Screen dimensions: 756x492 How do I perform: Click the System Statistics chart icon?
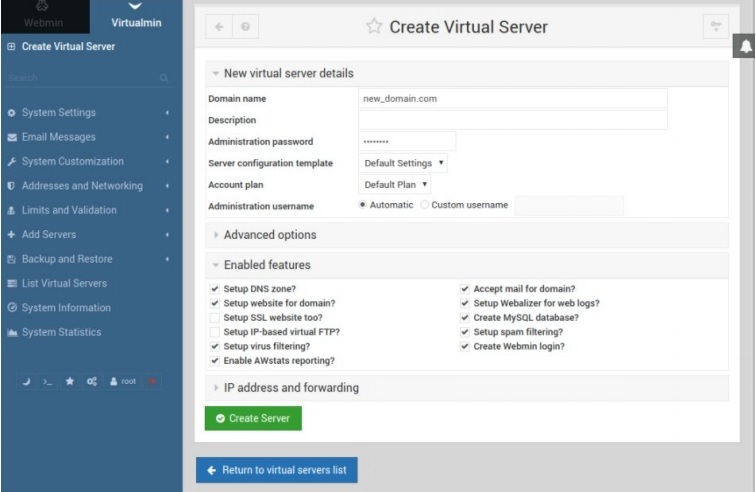13,332
